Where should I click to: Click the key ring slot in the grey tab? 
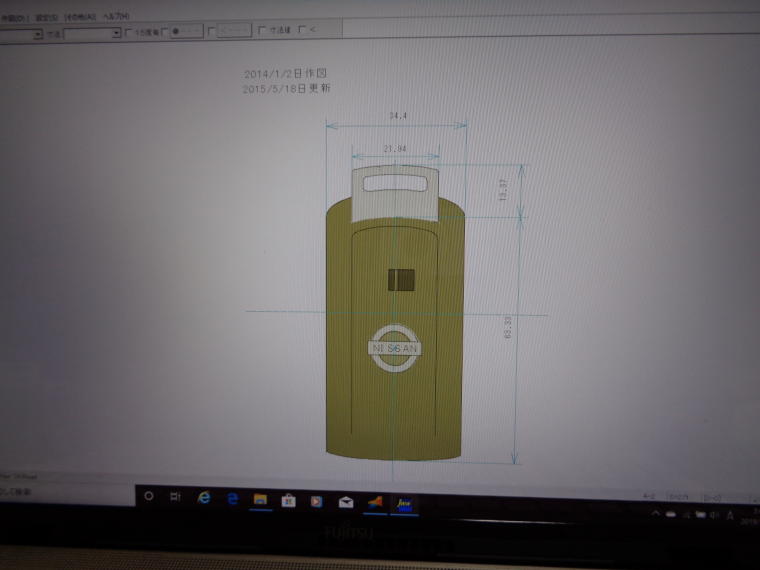pyautogui.click(x=395, y=184)
